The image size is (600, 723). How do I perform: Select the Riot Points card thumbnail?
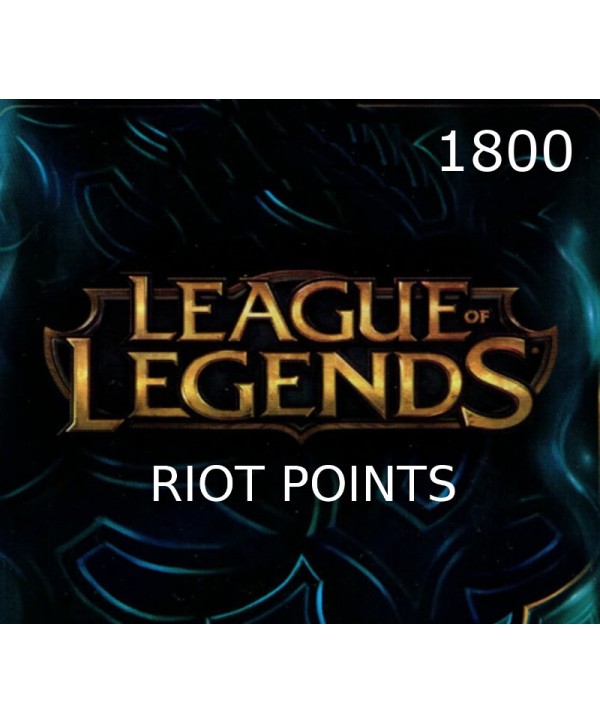point(300,362)
